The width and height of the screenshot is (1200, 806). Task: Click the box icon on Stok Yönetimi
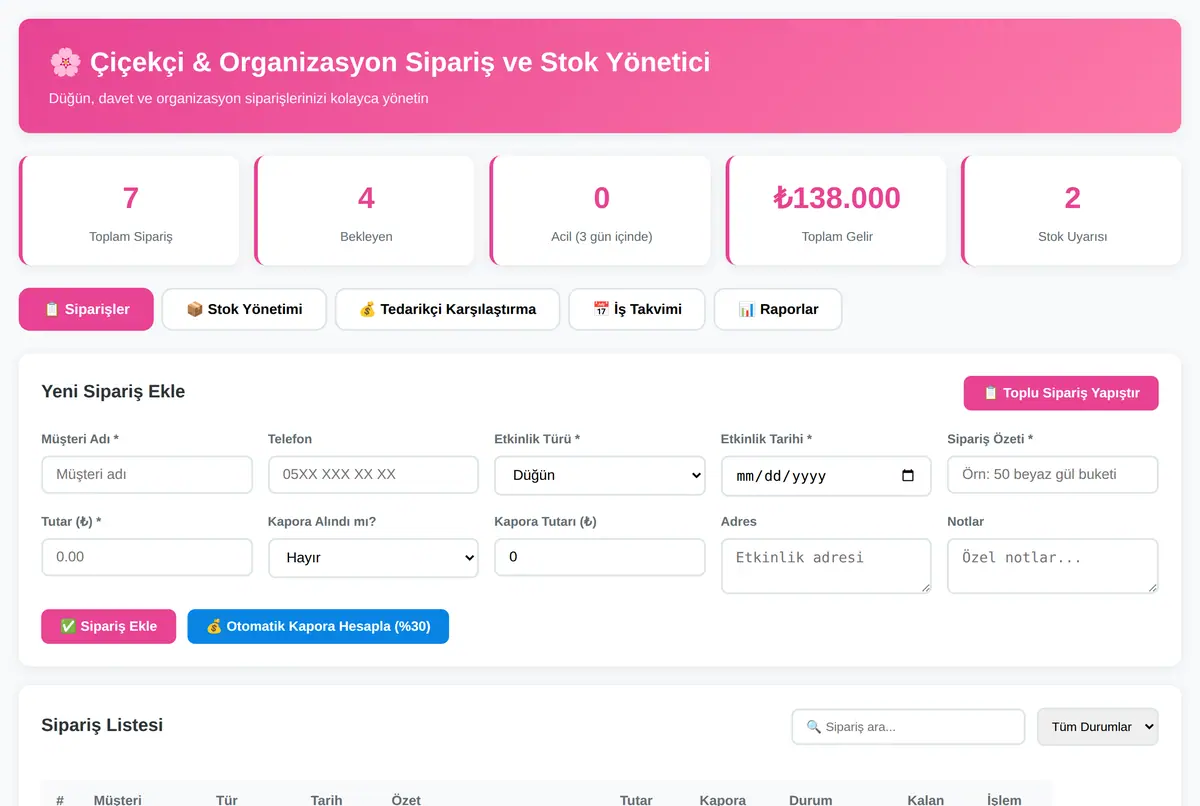tap(195, 309)
